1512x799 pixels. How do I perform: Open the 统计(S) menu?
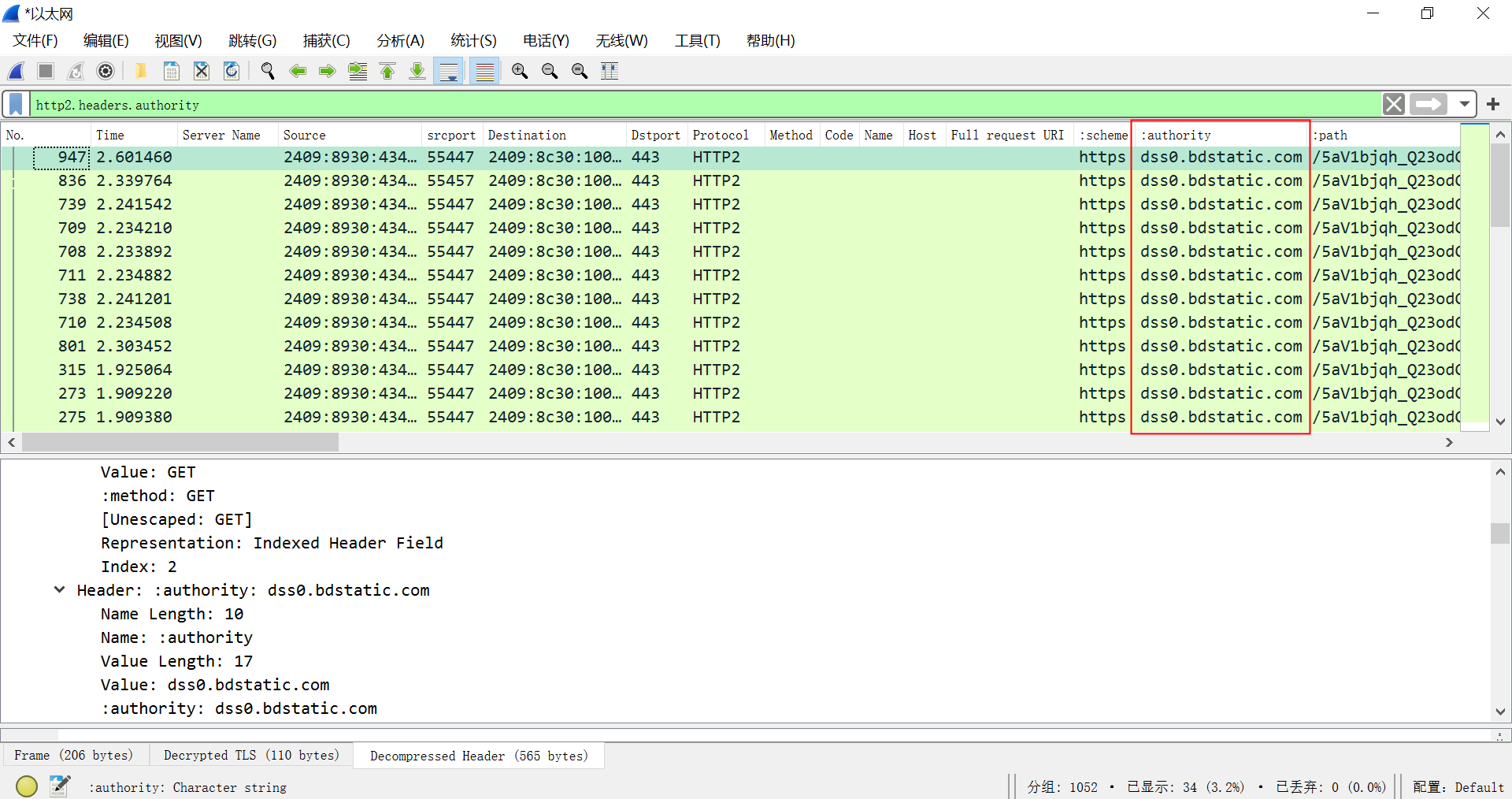(474, 41)
